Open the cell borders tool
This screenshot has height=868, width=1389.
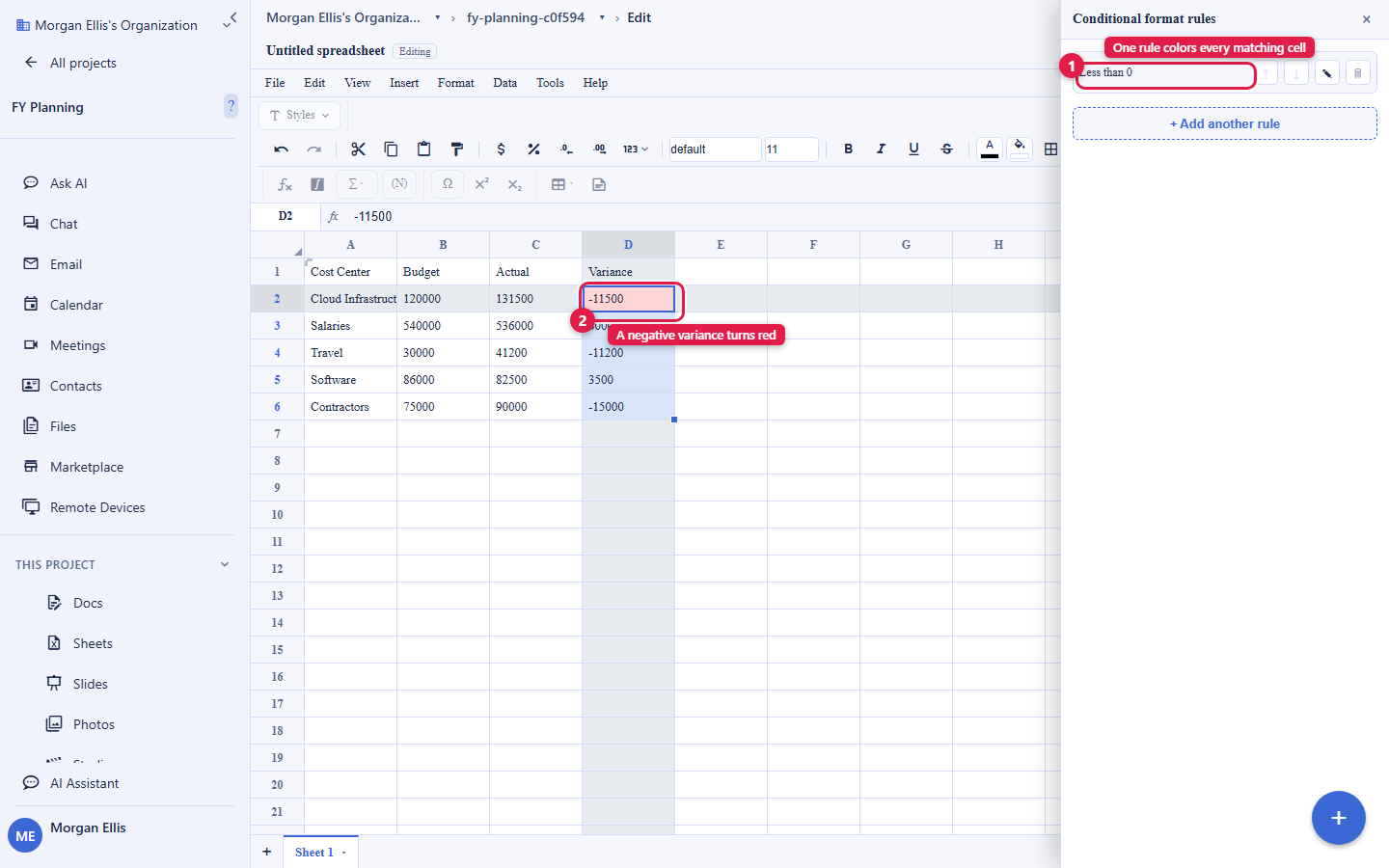point(1050,149)
